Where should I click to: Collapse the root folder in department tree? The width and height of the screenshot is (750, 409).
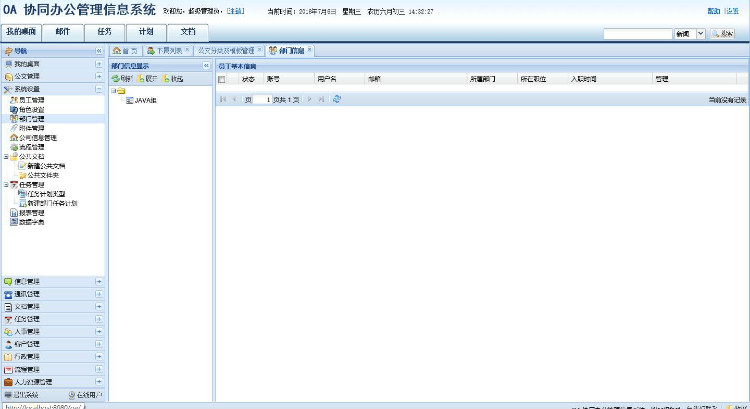[113, 91]
